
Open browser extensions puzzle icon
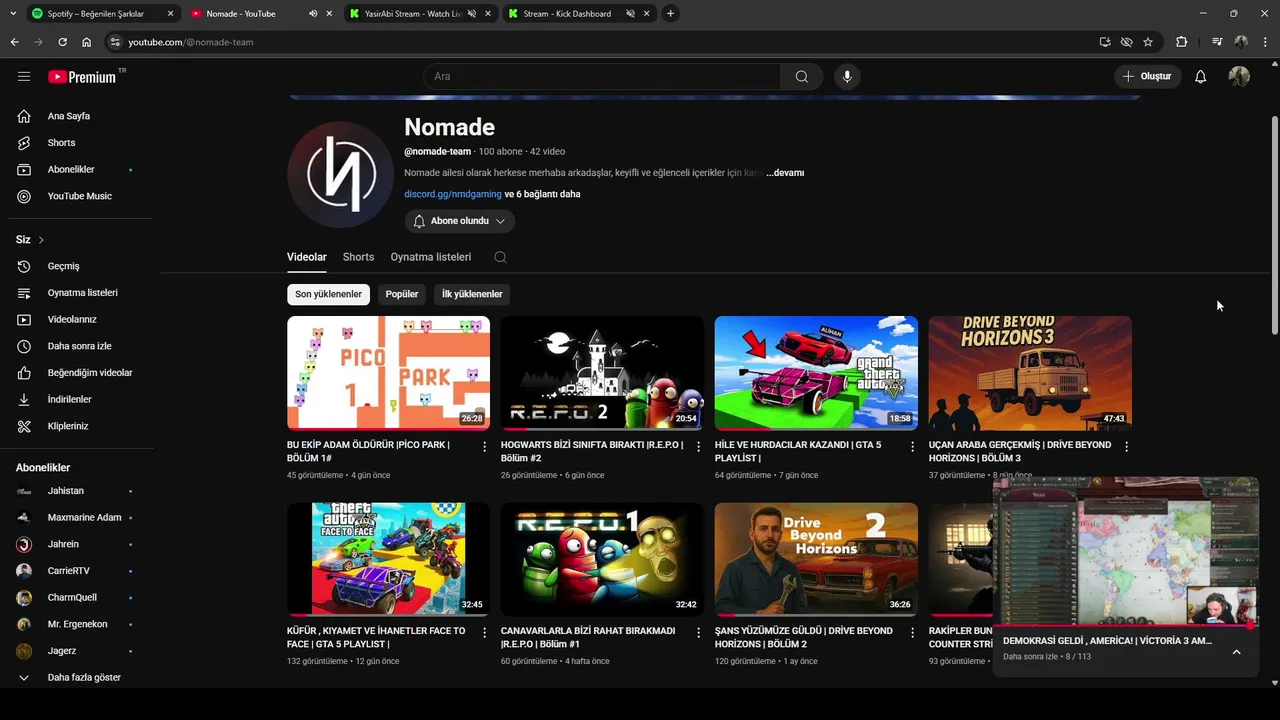(1182, 42)
